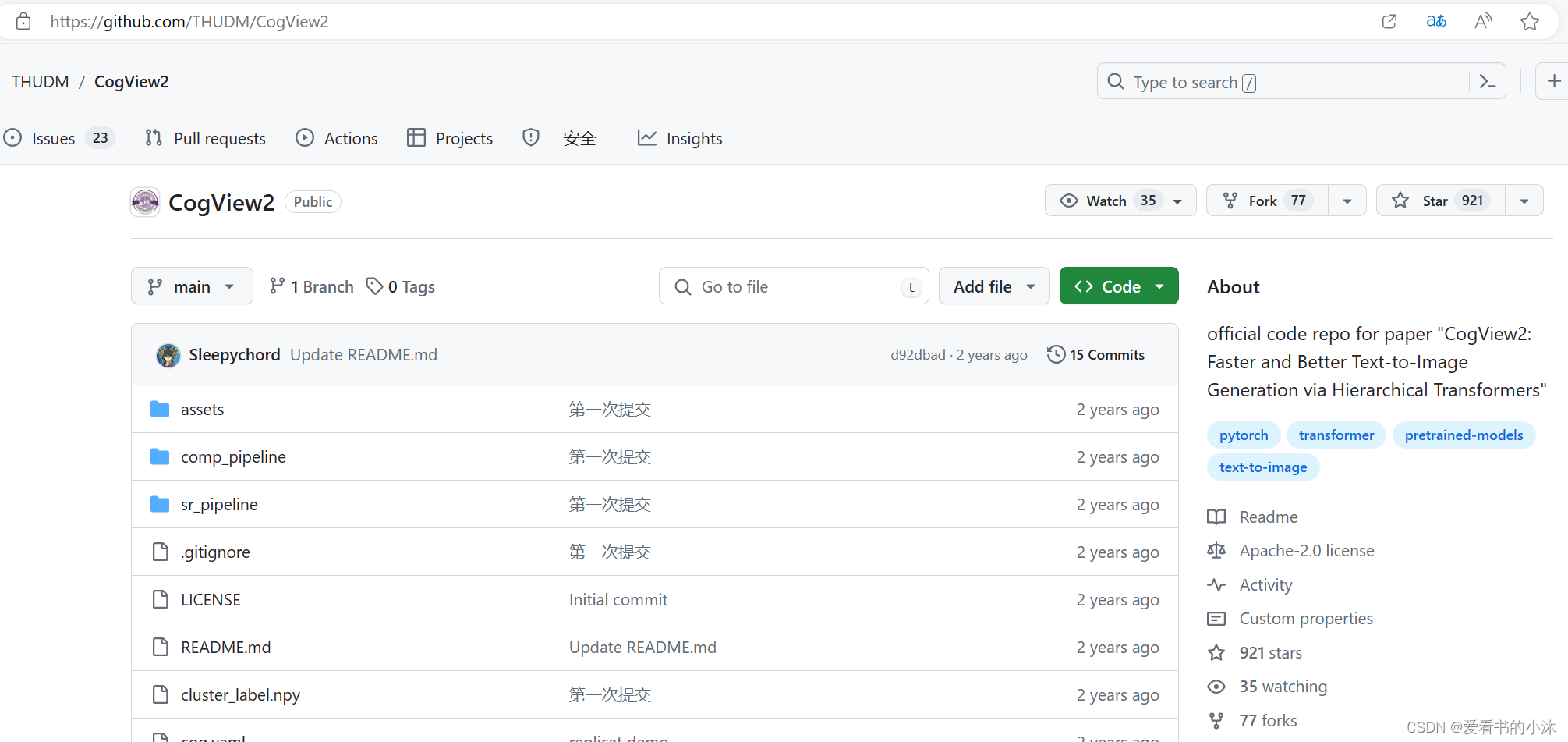This screenshot has height=742, width=1568.
Task: Click the CogView2 repository avatar
Action: point(145,202)
